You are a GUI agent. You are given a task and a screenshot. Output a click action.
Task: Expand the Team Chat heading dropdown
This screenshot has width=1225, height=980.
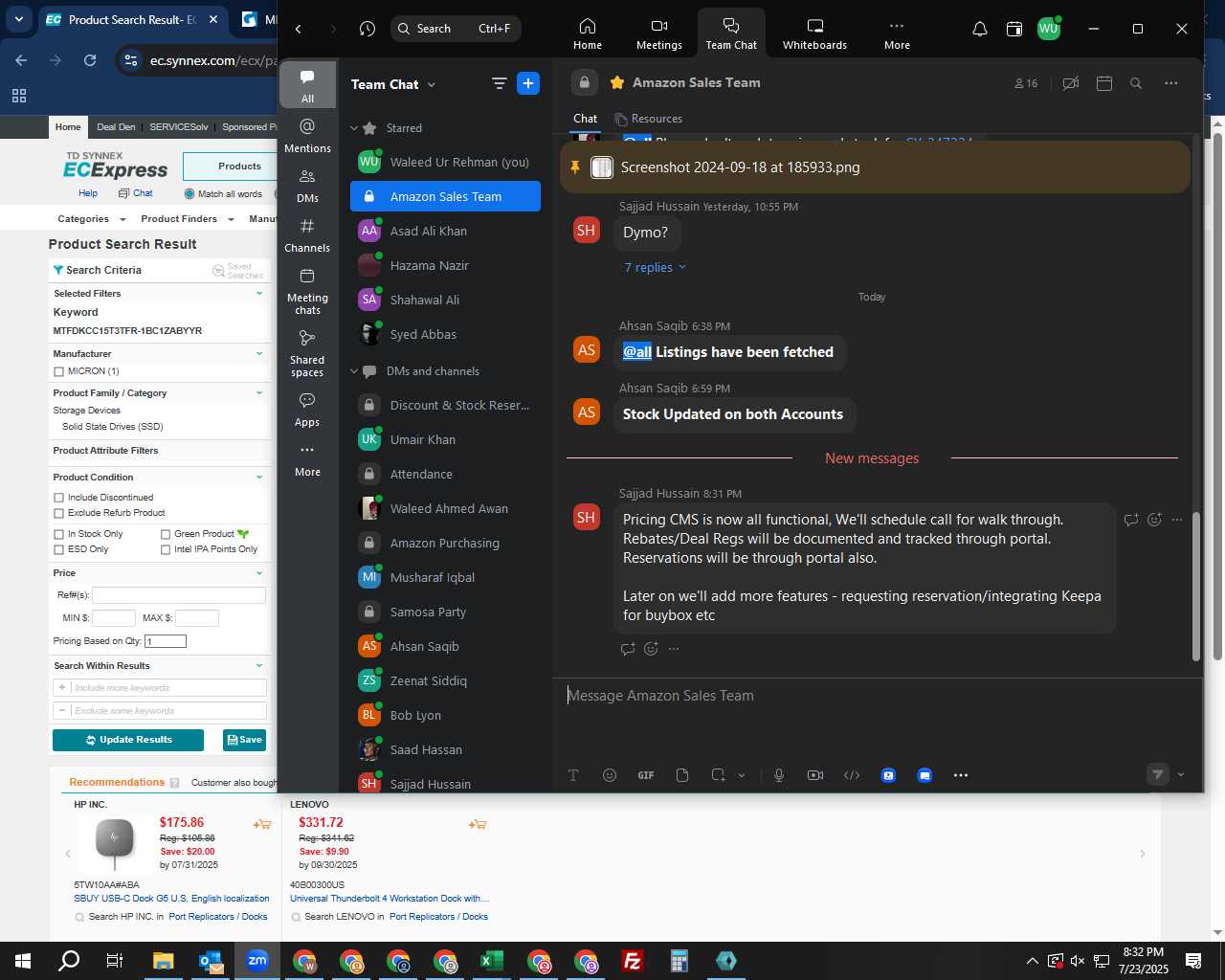click(432, 84)
